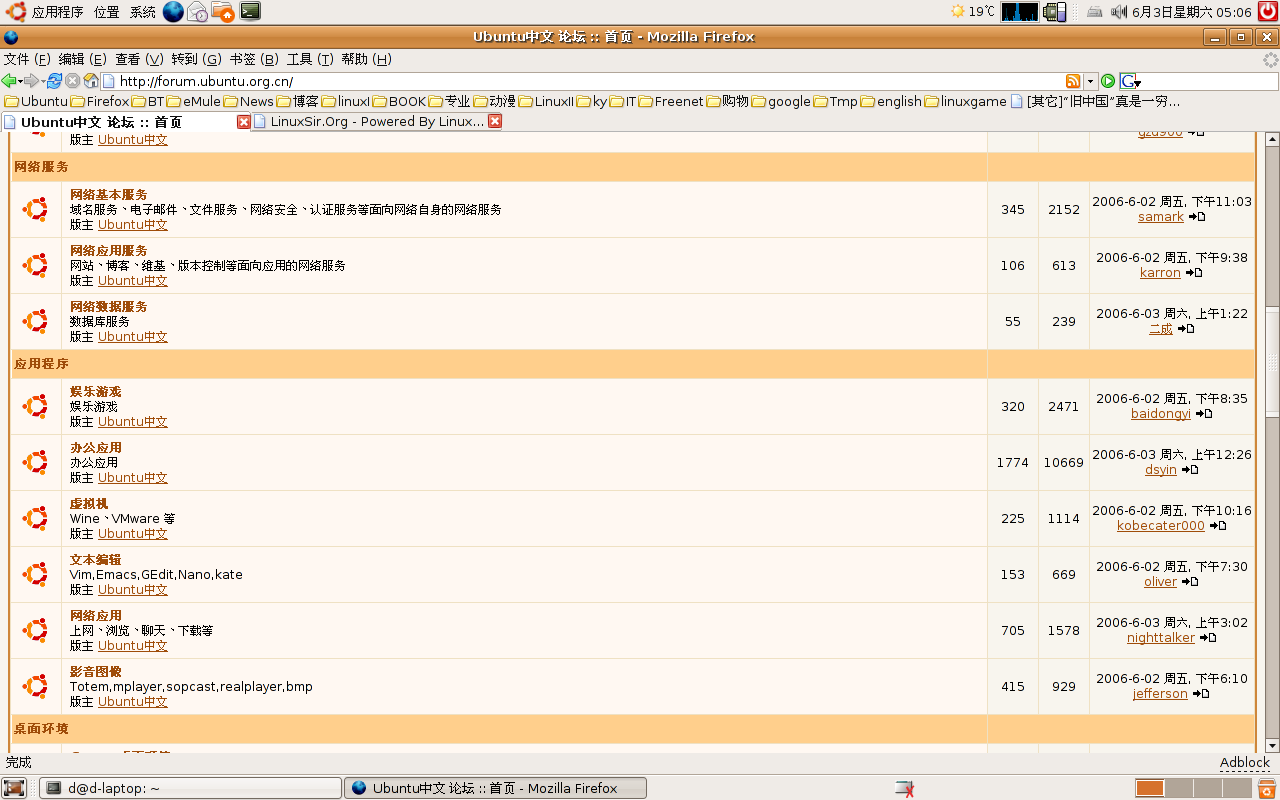Click the Show Desktop button in bottom panel

[x=14, y=788]
